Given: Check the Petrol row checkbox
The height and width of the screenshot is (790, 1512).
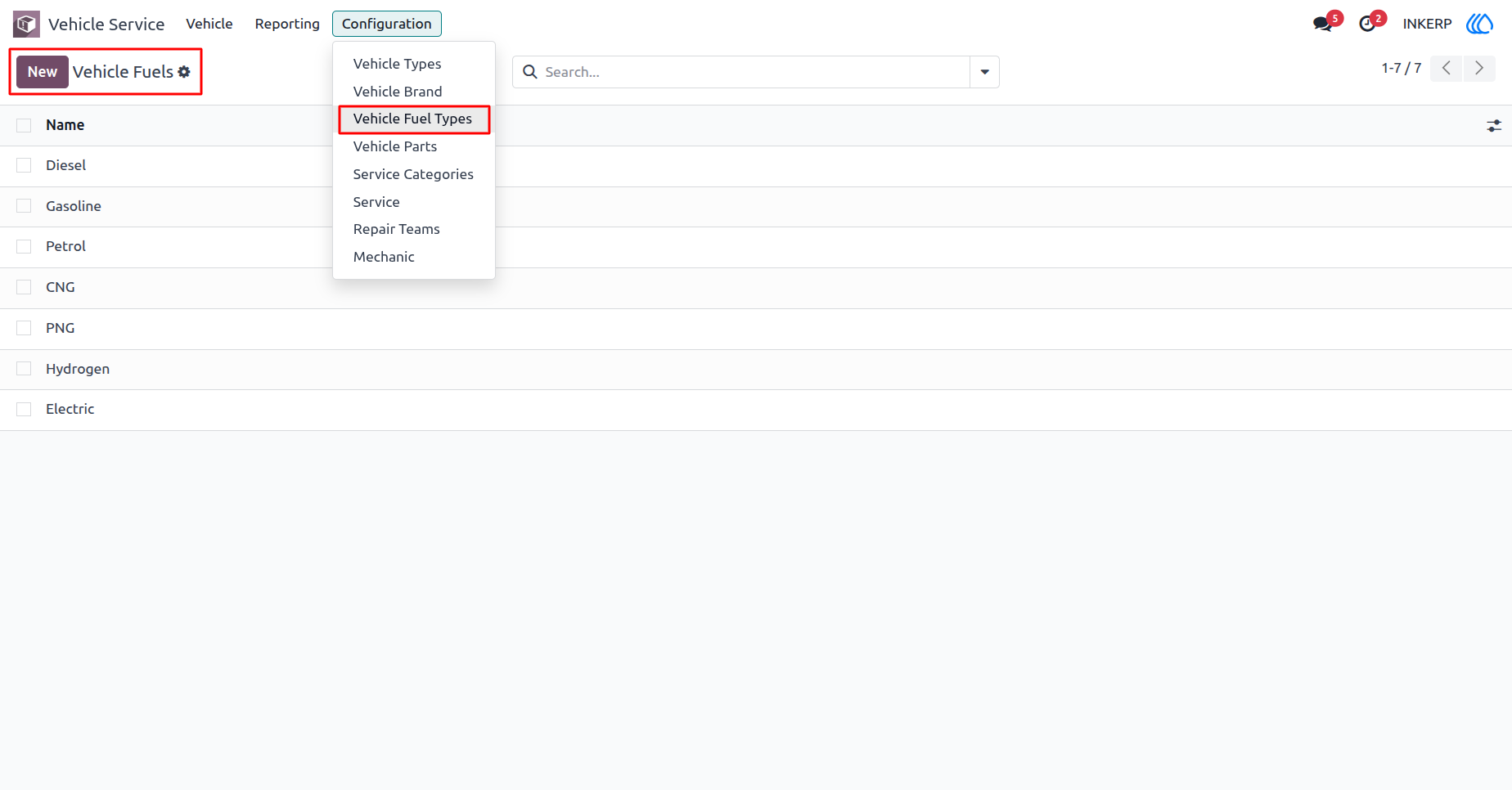Looking at the screenshot, I should (x=24, y=246).
